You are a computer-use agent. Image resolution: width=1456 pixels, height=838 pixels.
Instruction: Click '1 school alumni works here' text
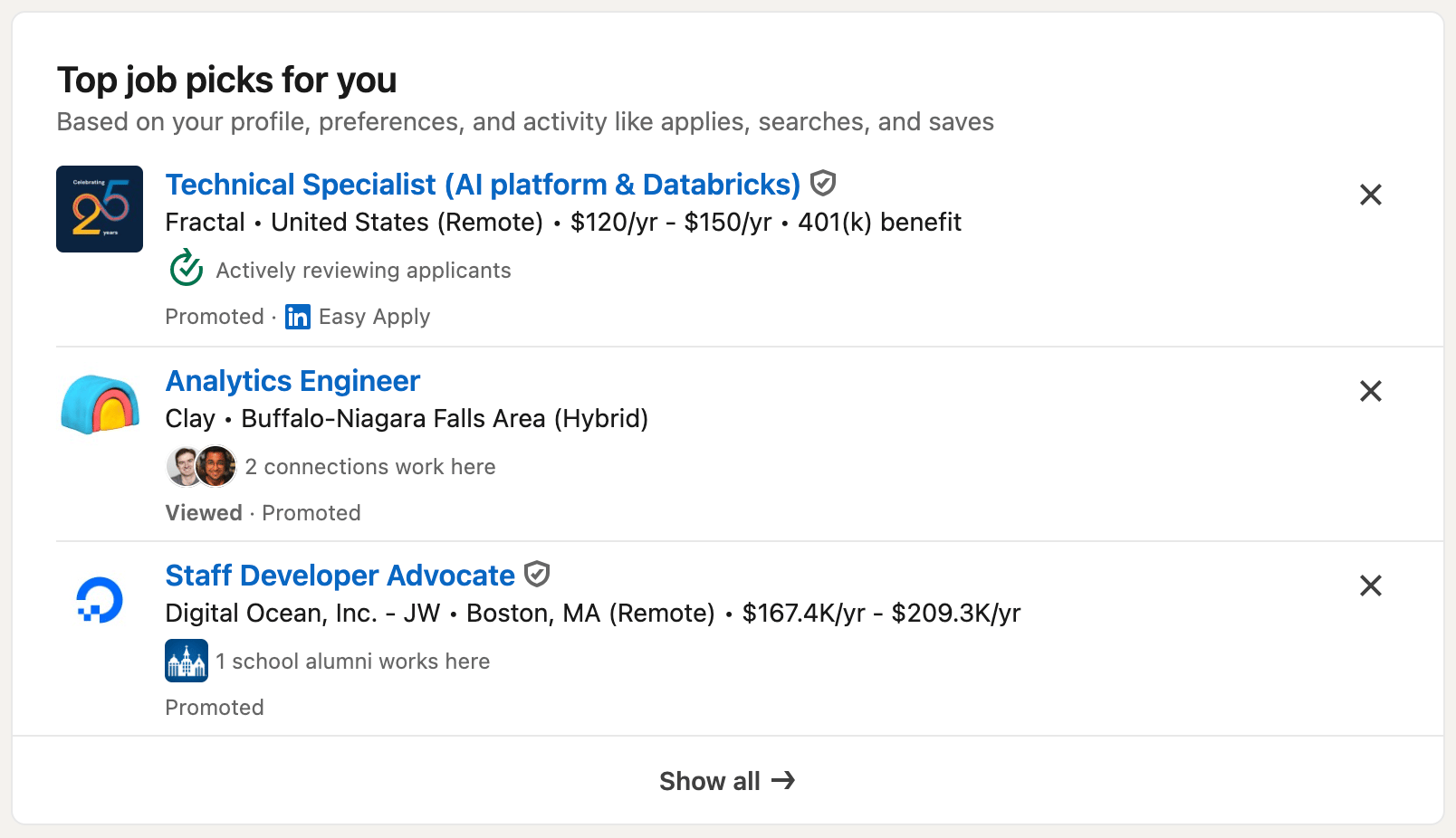coord(352,662)
